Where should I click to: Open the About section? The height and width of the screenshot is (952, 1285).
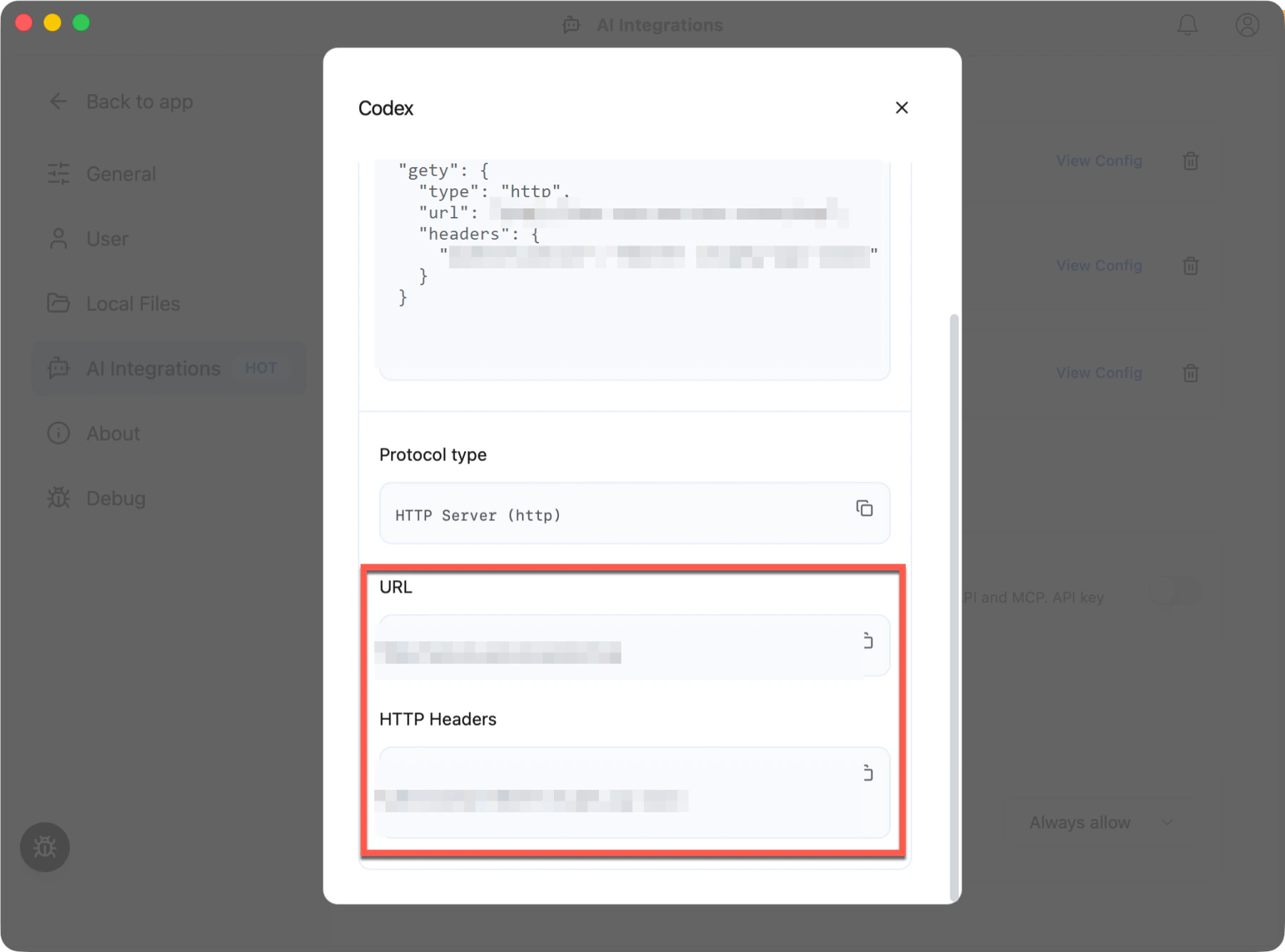click(168, 433)
